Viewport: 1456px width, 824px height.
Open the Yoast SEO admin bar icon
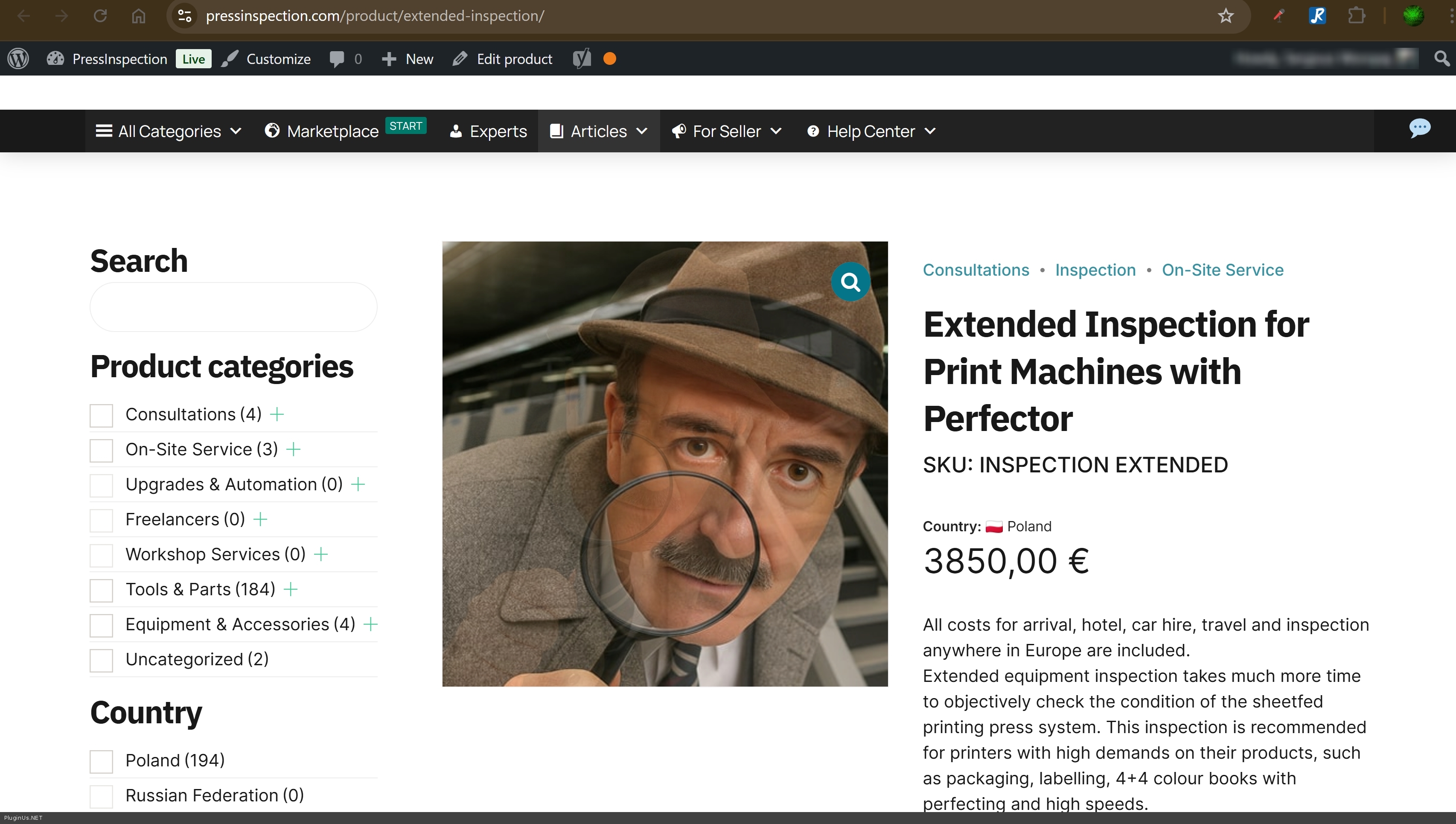tap(582, 59)
